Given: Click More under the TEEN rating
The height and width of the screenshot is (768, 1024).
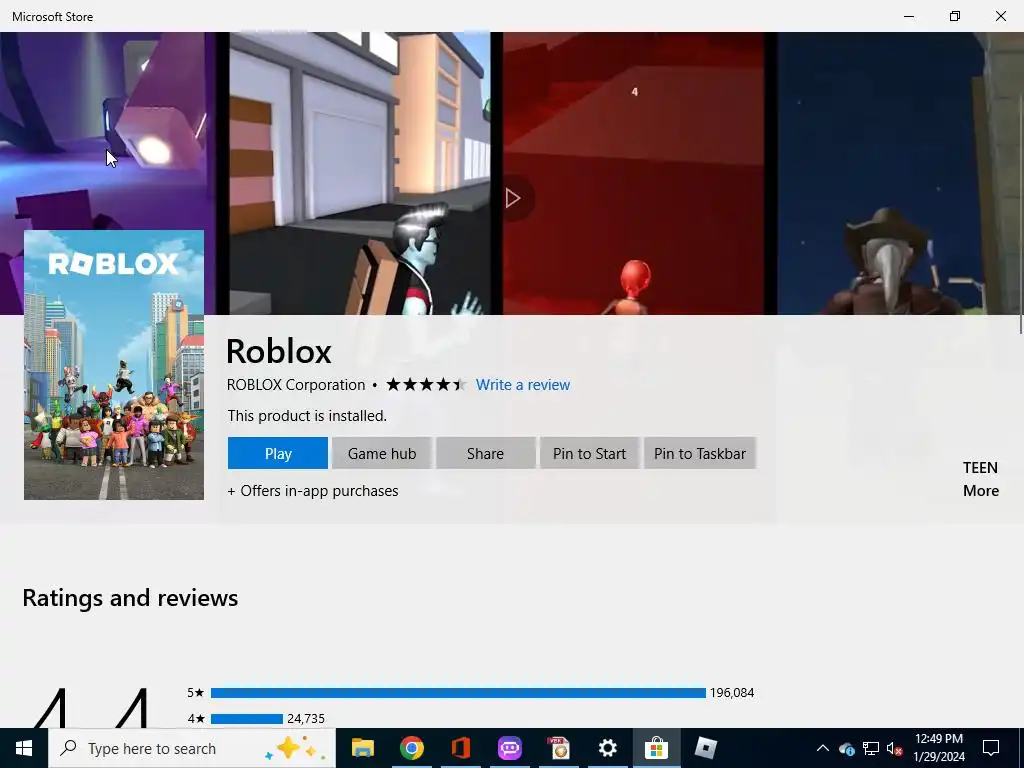Looking at the screenshot, I should coord(980,490).
